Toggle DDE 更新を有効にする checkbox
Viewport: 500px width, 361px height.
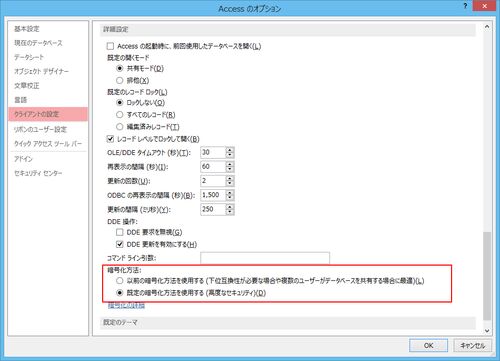point(120,244)
